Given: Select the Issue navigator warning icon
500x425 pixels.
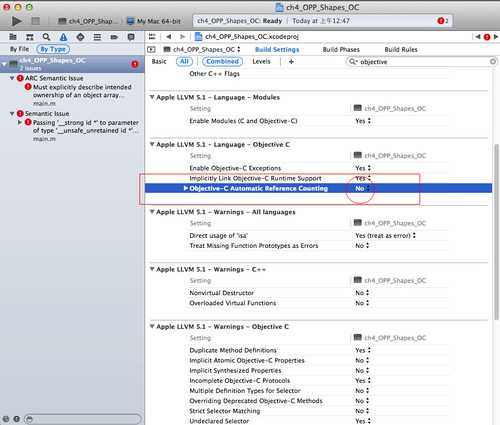Looking at the screenshot, I should pos(64,37).
